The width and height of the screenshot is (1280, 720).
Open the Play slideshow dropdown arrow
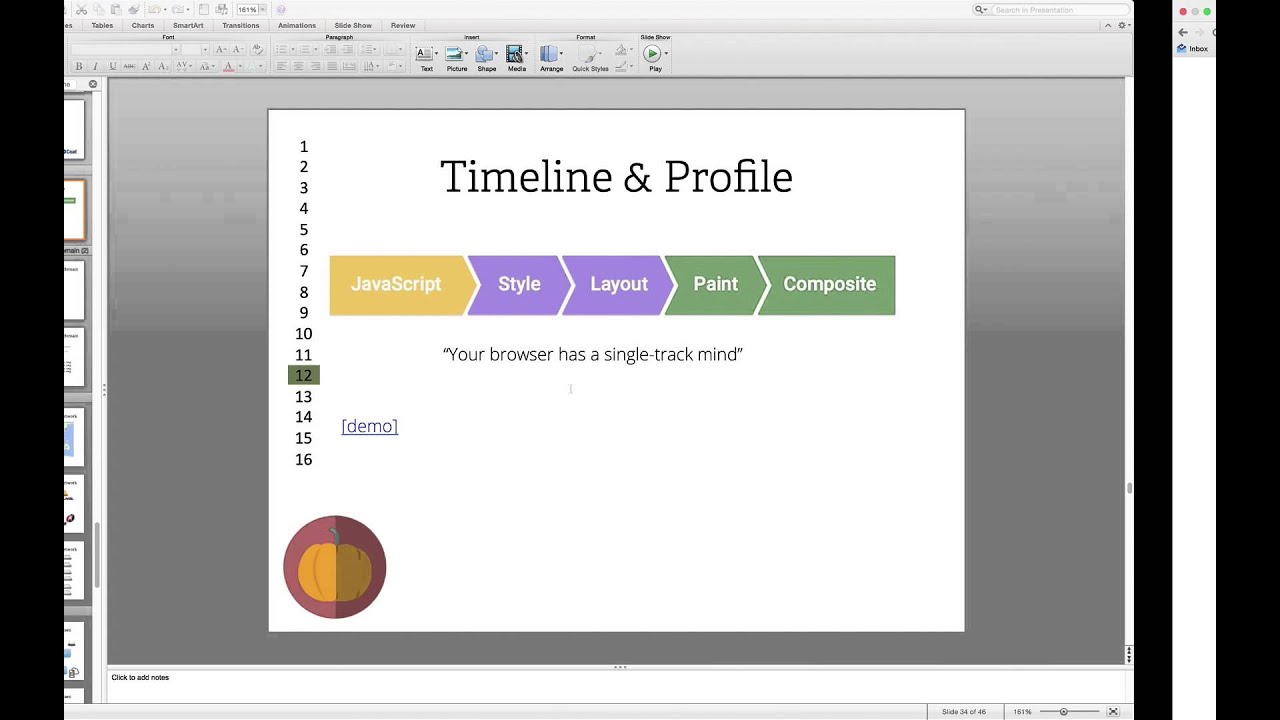[666, 53]
